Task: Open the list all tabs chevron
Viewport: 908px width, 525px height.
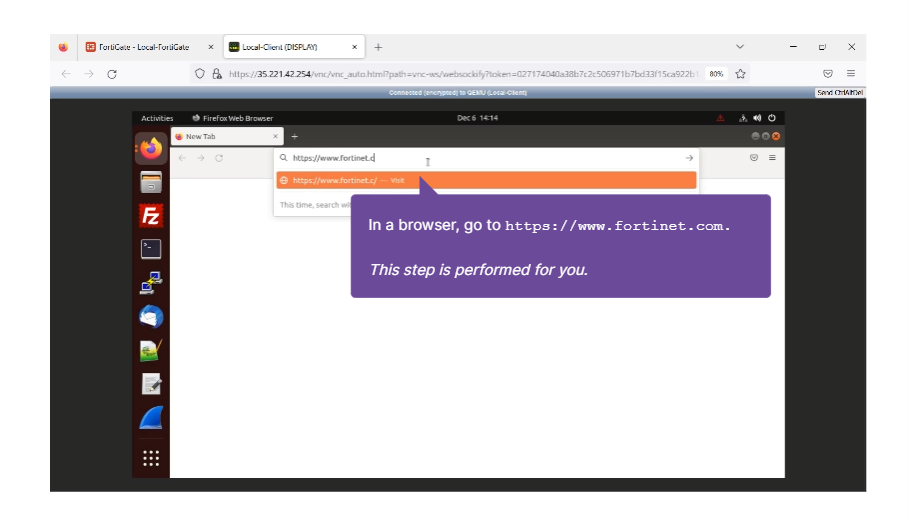Action: tap(739, 46)
